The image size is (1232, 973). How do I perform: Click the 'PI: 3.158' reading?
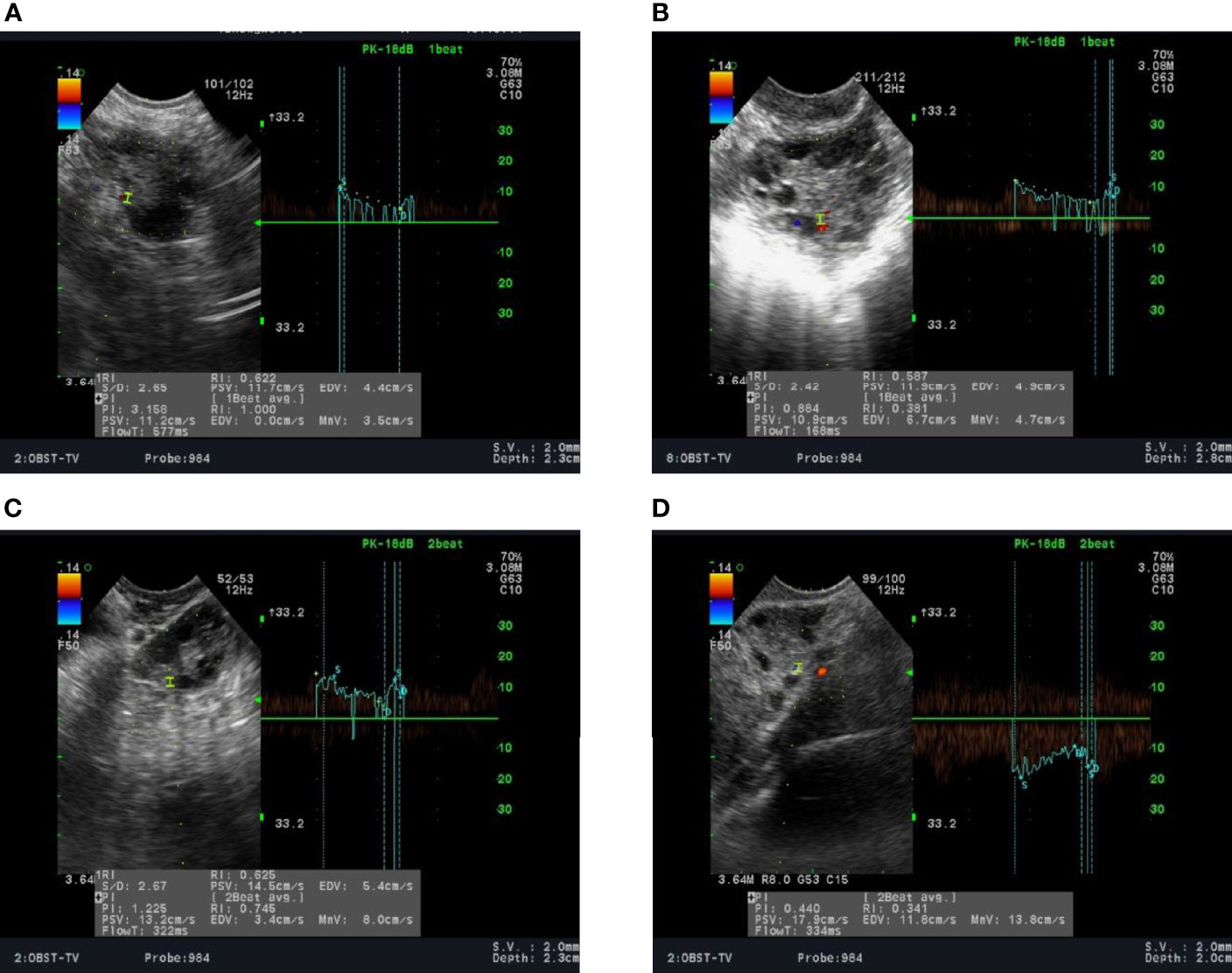point(134,409)
